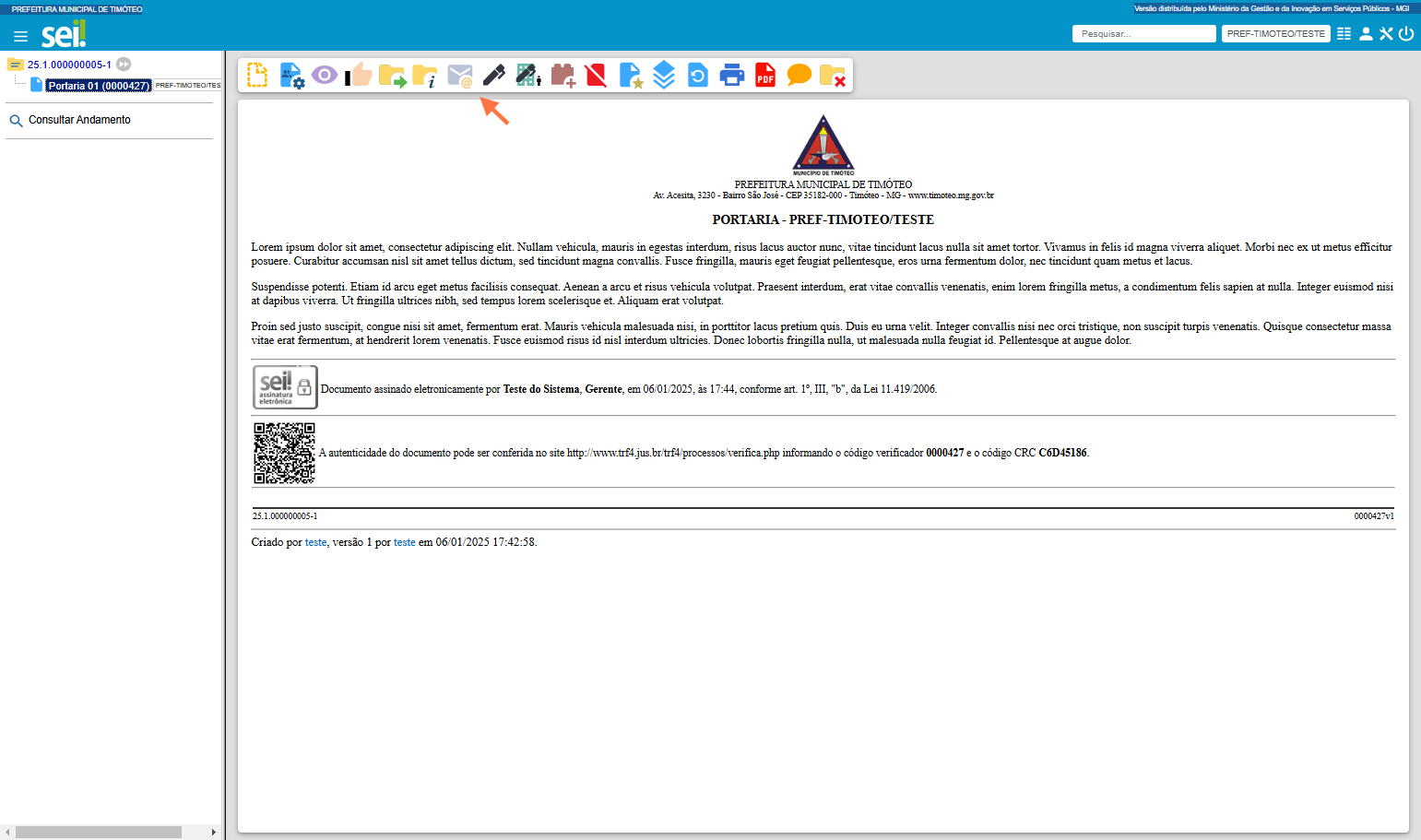Screen dimensions: 1421x840
Task: Click the folder with red X icon
Action: (833, 76)
